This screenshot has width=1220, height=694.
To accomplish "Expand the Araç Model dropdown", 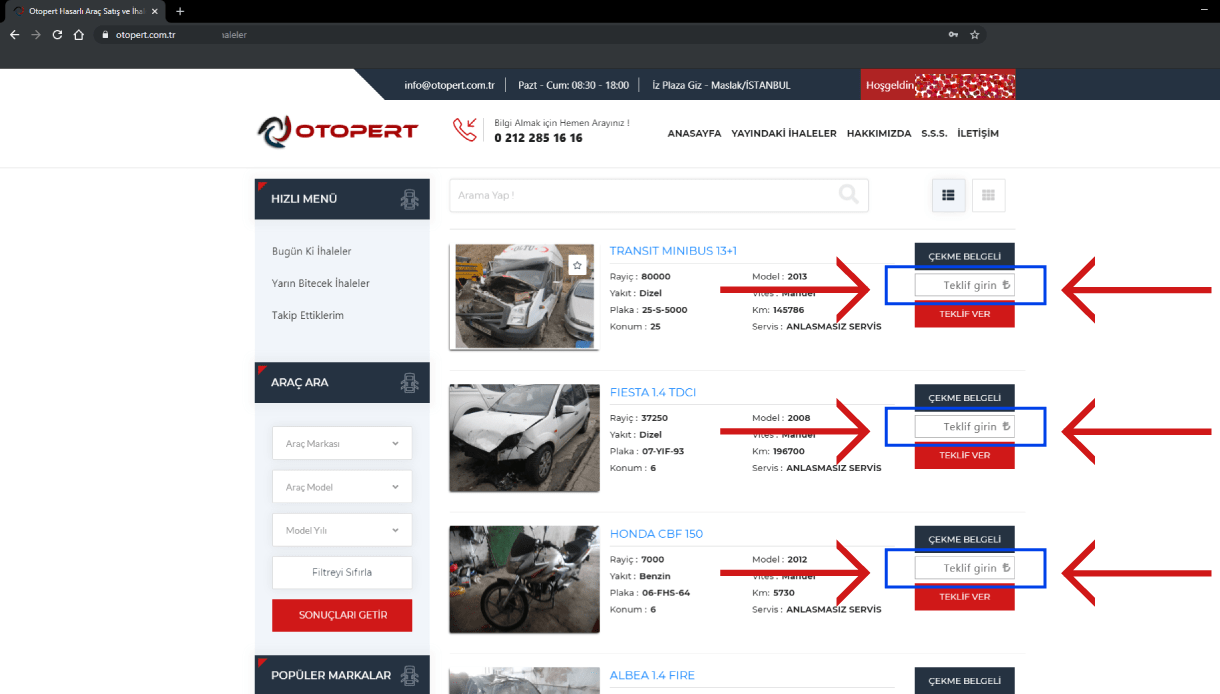I will [342, 487].
